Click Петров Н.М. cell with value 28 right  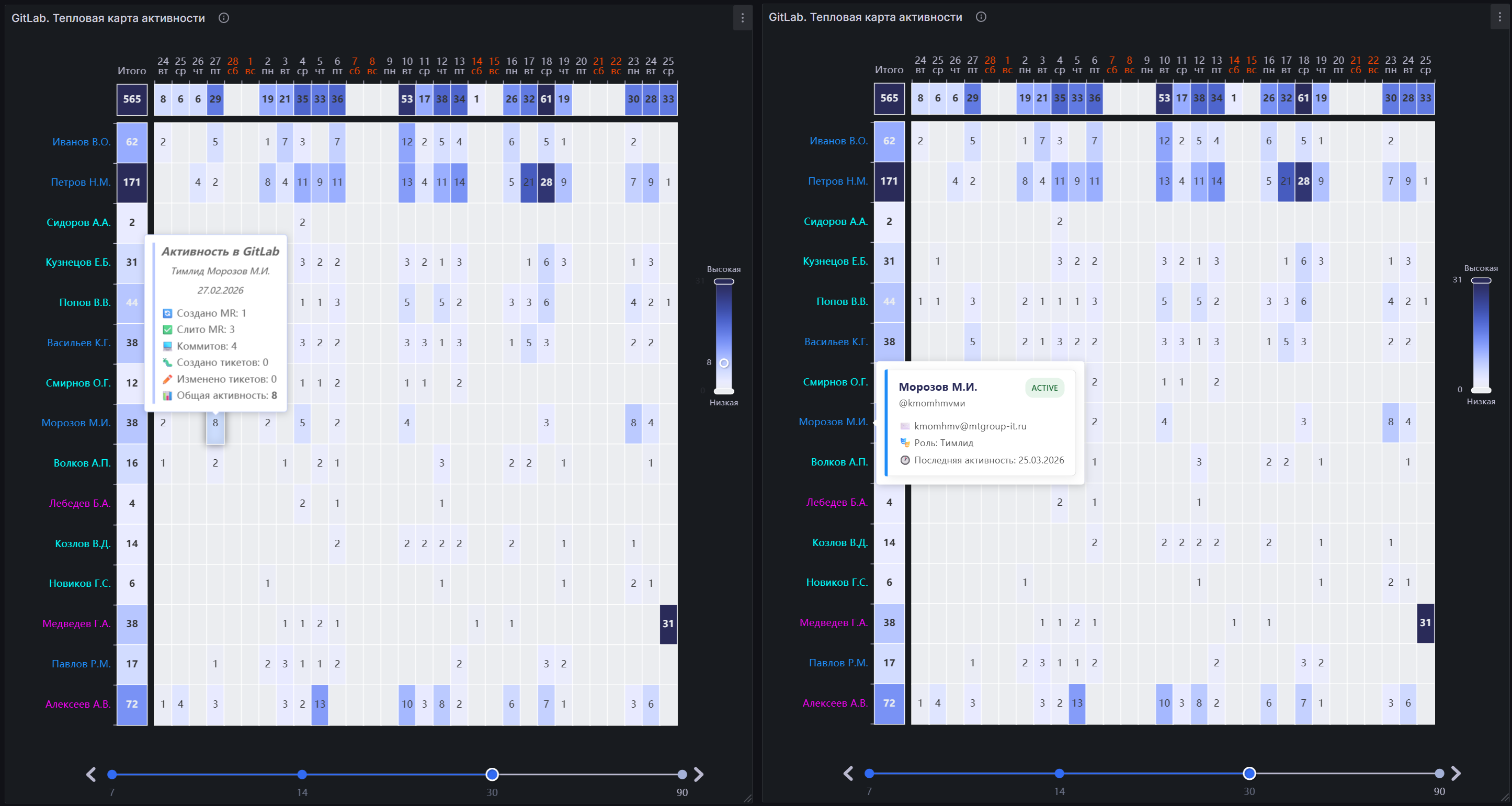point(1303,181)
